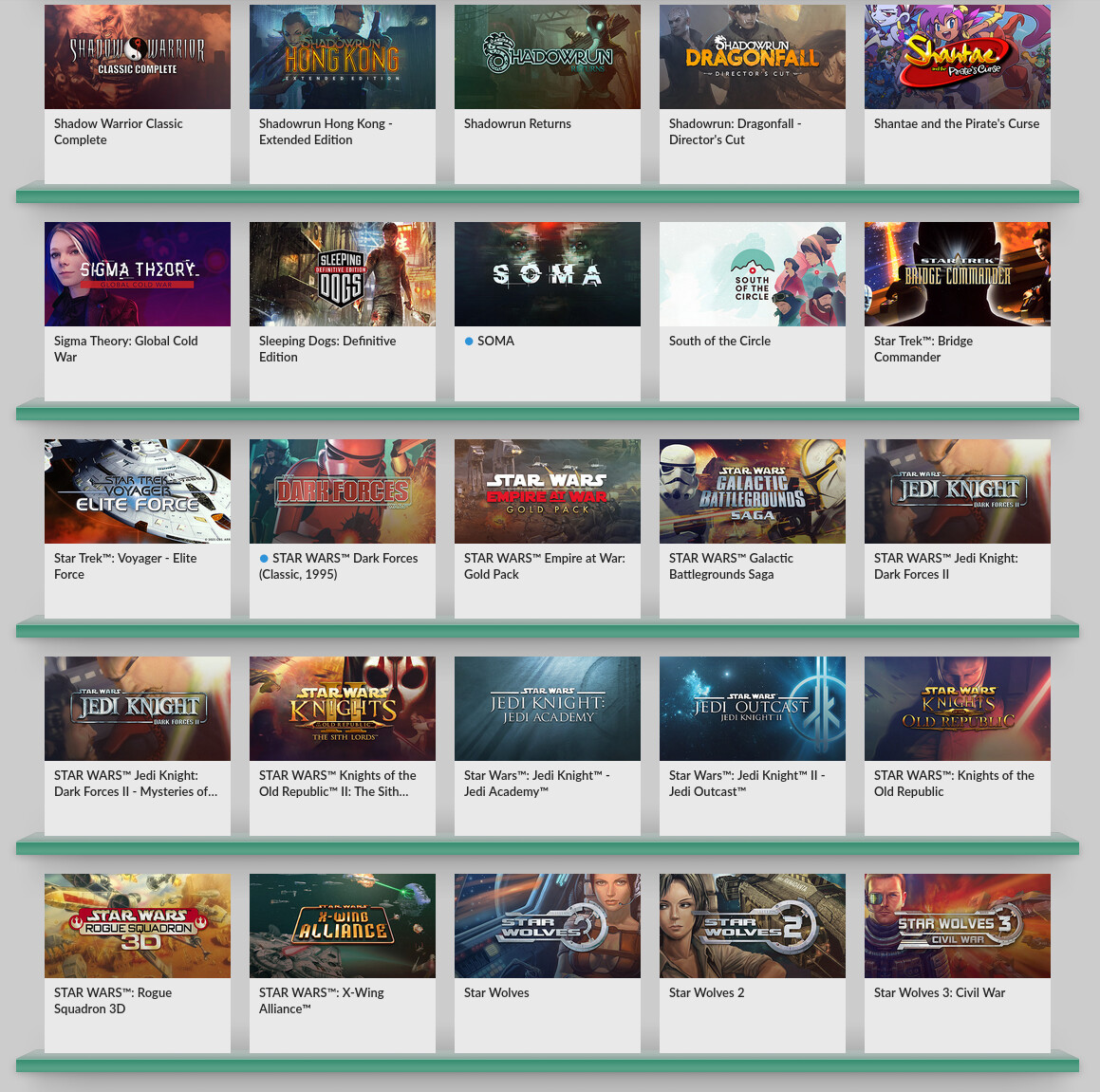
Task: Click Knights of the Old Republic II title
Action: tap(337, 784)
